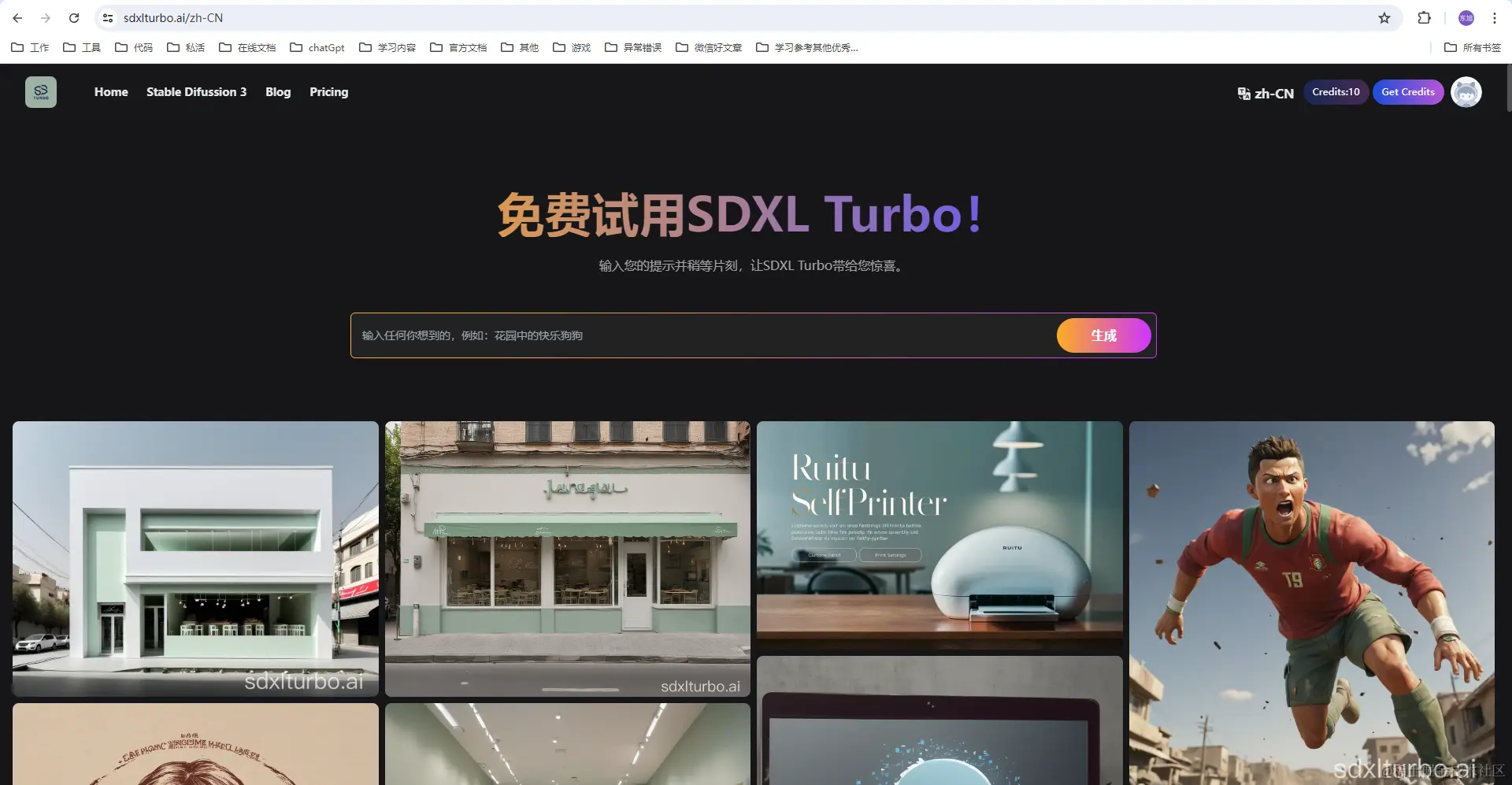Open the laptop with blue globe thumbnail

(939, 720)
